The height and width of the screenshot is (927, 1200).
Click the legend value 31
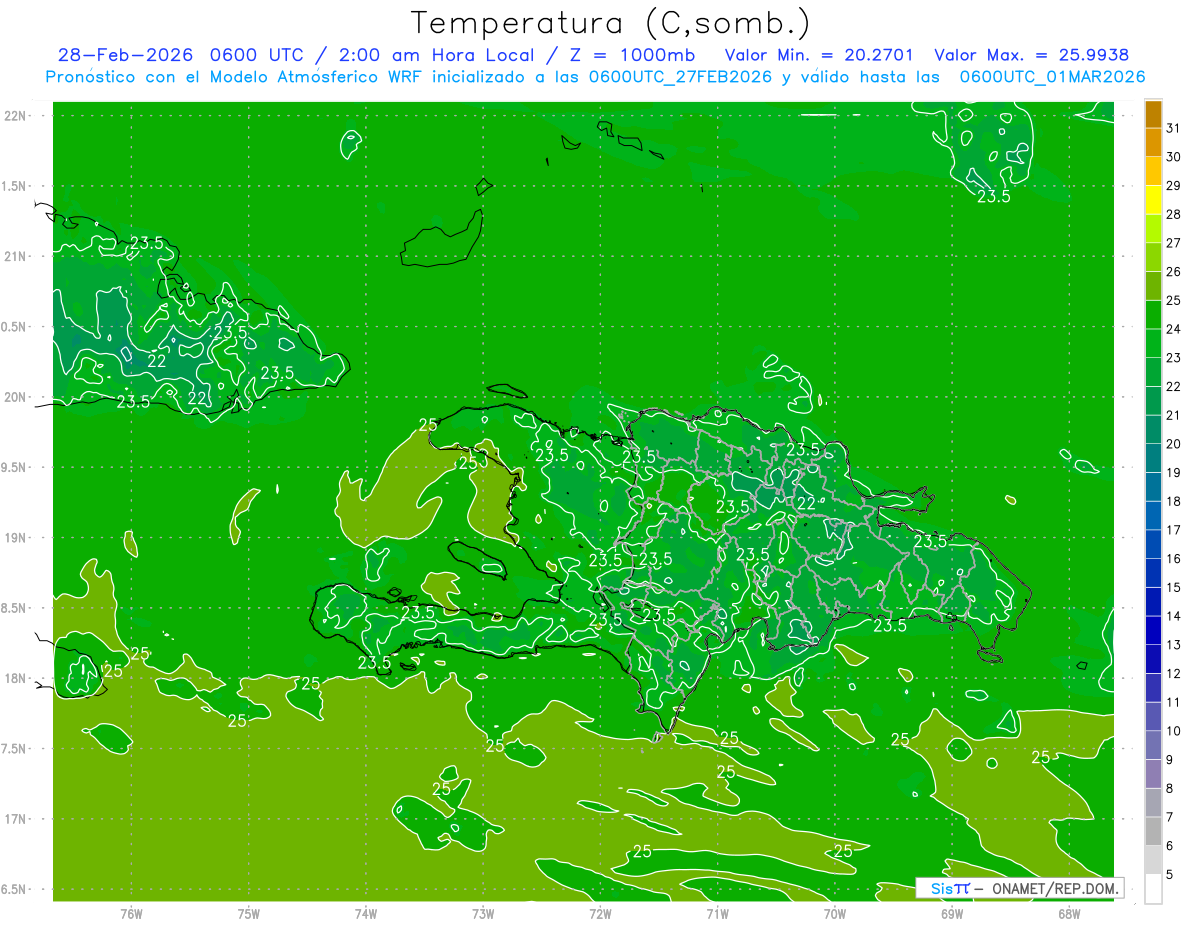point(1173,128)
